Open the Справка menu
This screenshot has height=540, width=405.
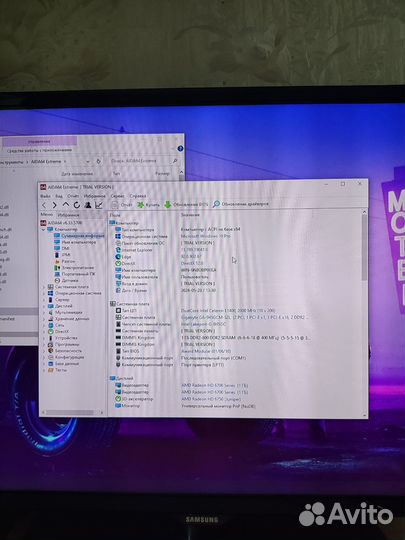[138, 196]
